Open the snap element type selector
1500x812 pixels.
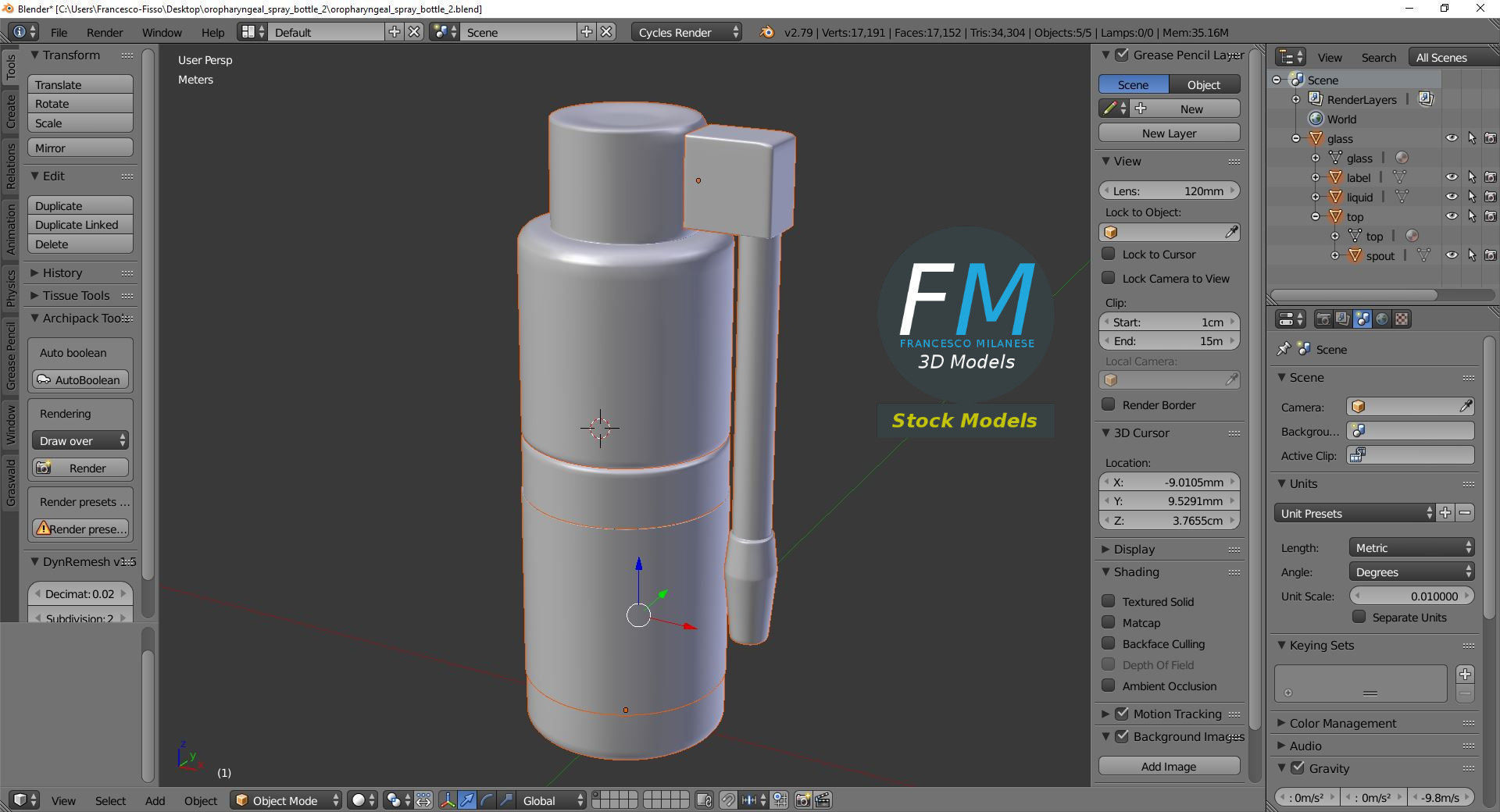754,800
